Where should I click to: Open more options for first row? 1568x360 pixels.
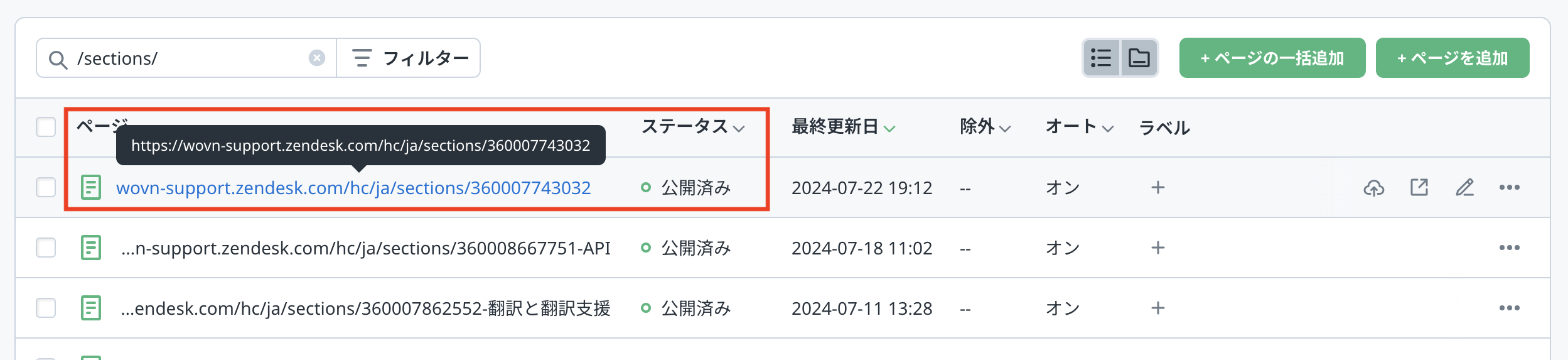click(x=1510, y=187)
